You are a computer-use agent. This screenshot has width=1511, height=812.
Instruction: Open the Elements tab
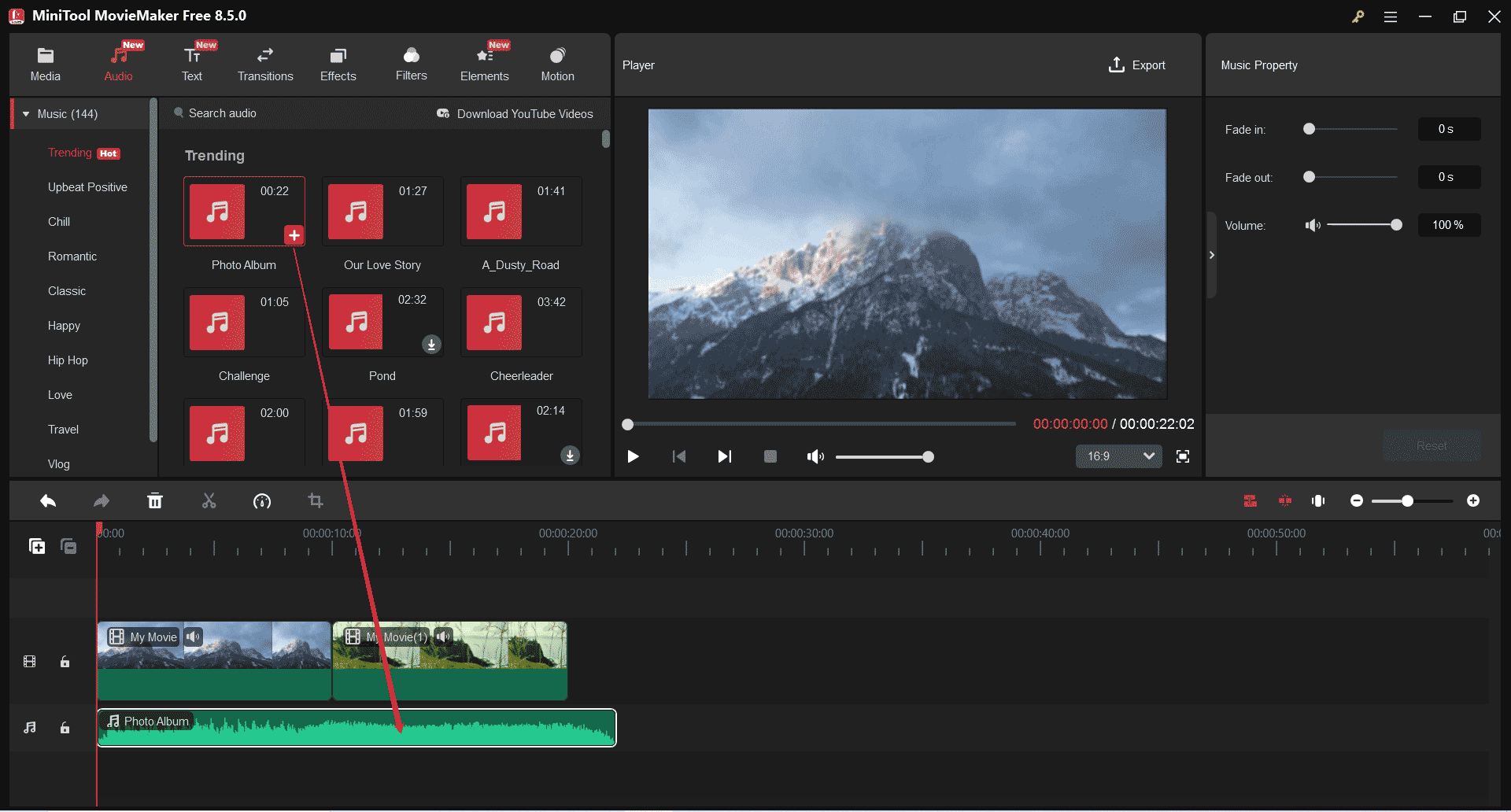click(485, 63)
